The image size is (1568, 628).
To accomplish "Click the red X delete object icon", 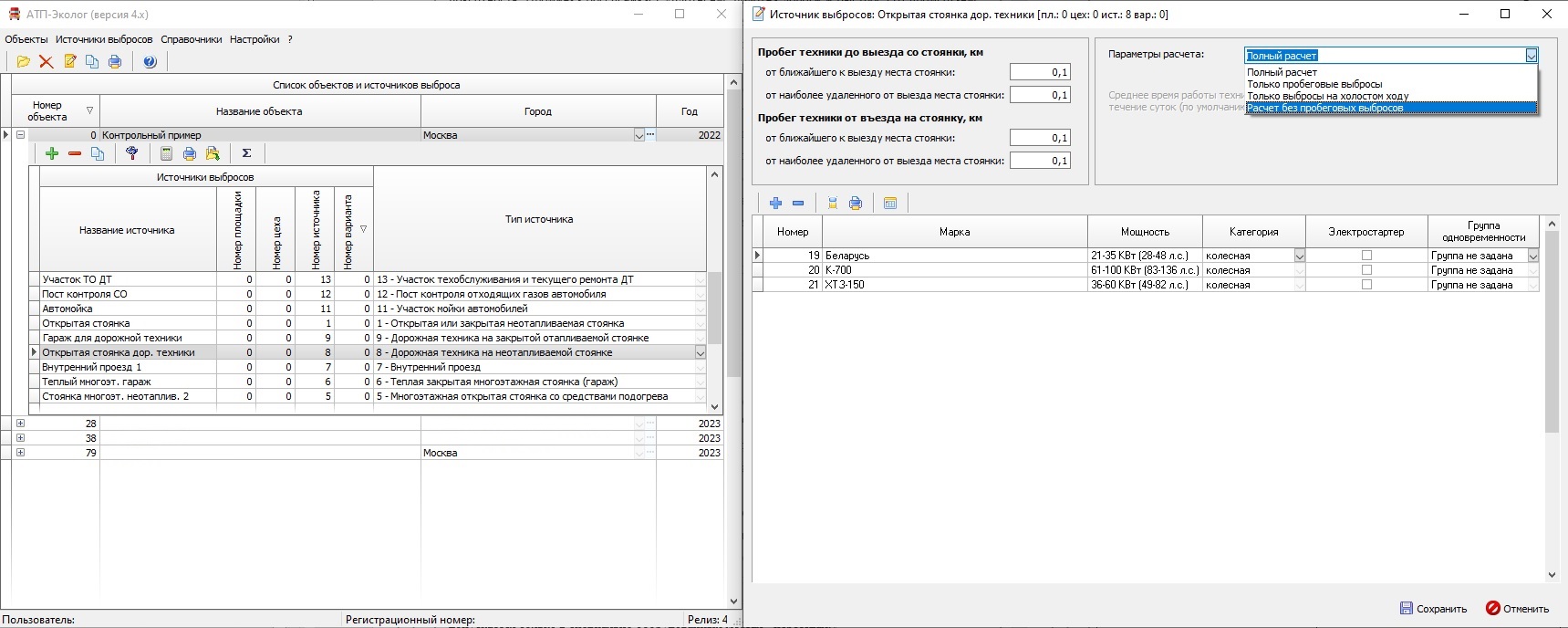I will click(x=46, y=62).
